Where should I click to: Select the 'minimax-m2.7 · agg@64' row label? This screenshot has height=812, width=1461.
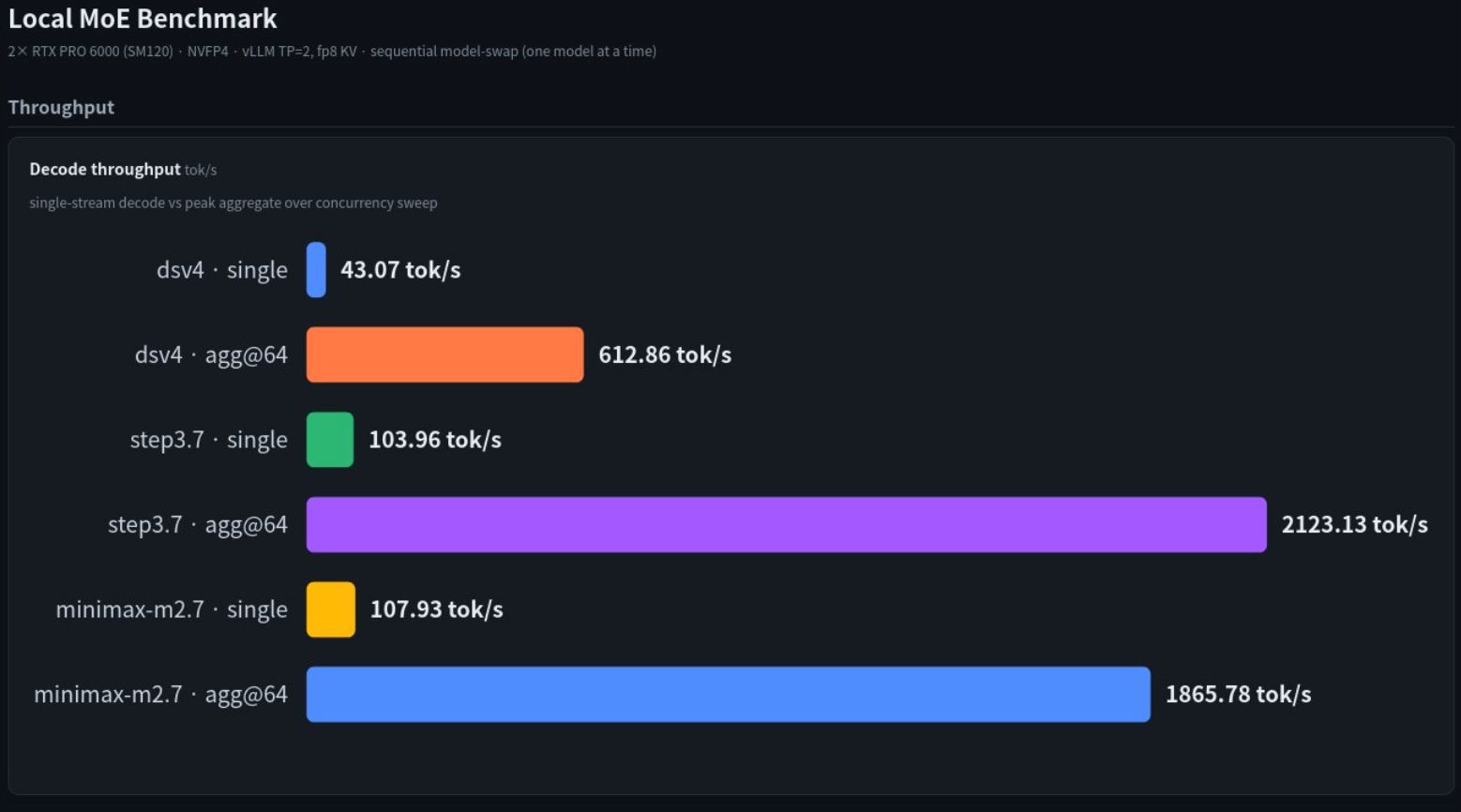click(x=161, y=695)
